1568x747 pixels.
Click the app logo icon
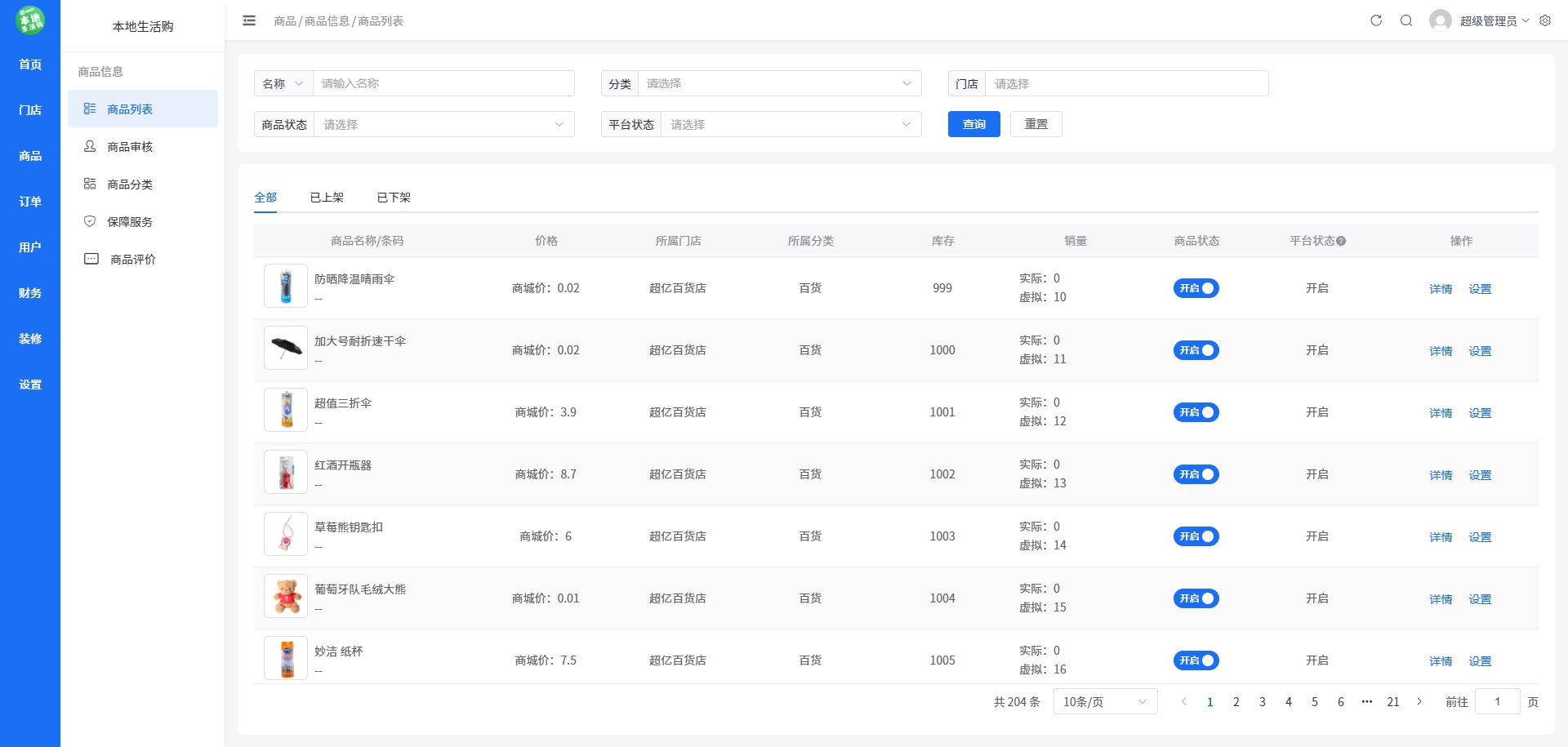pyautogui.click(x=30, y=20)
